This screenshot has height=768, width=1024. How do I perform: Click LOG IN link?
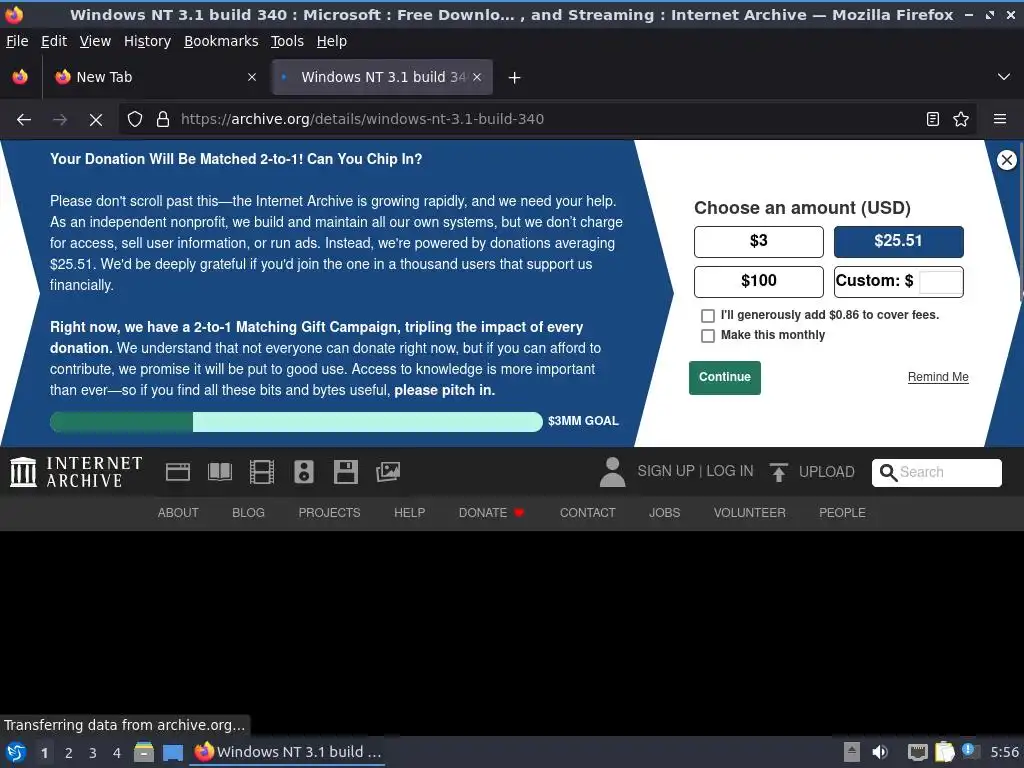click(730, 472)
